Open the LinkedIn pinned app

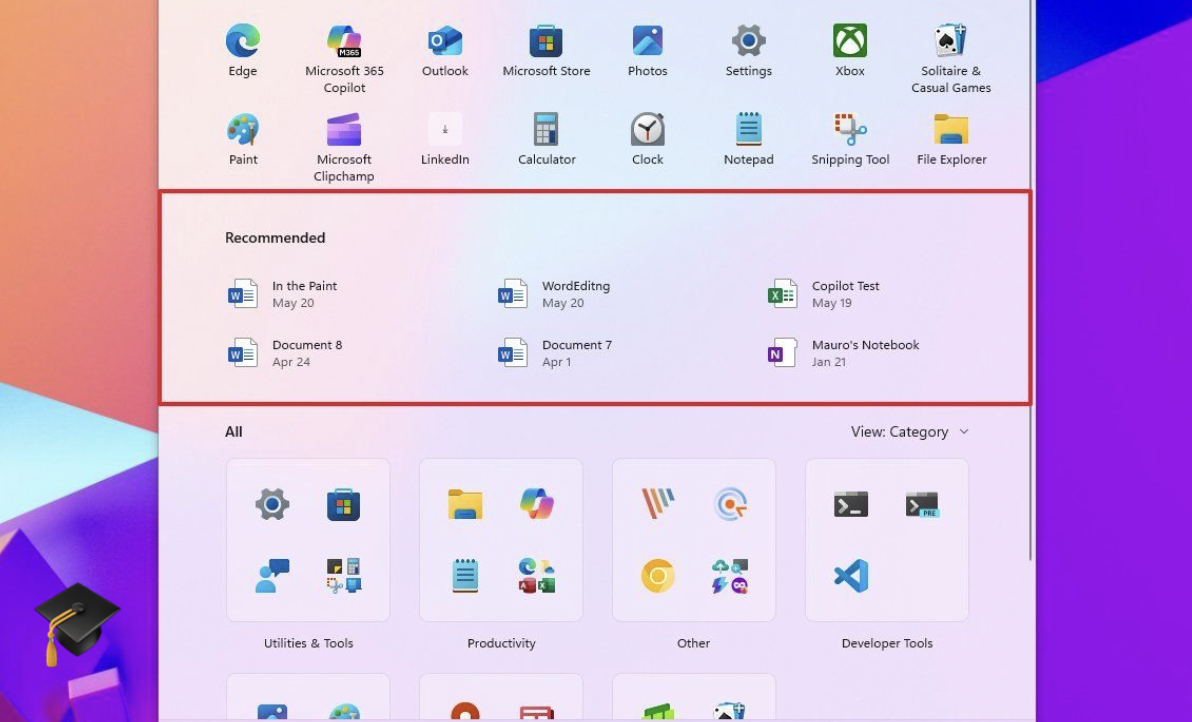coord(445,139)
